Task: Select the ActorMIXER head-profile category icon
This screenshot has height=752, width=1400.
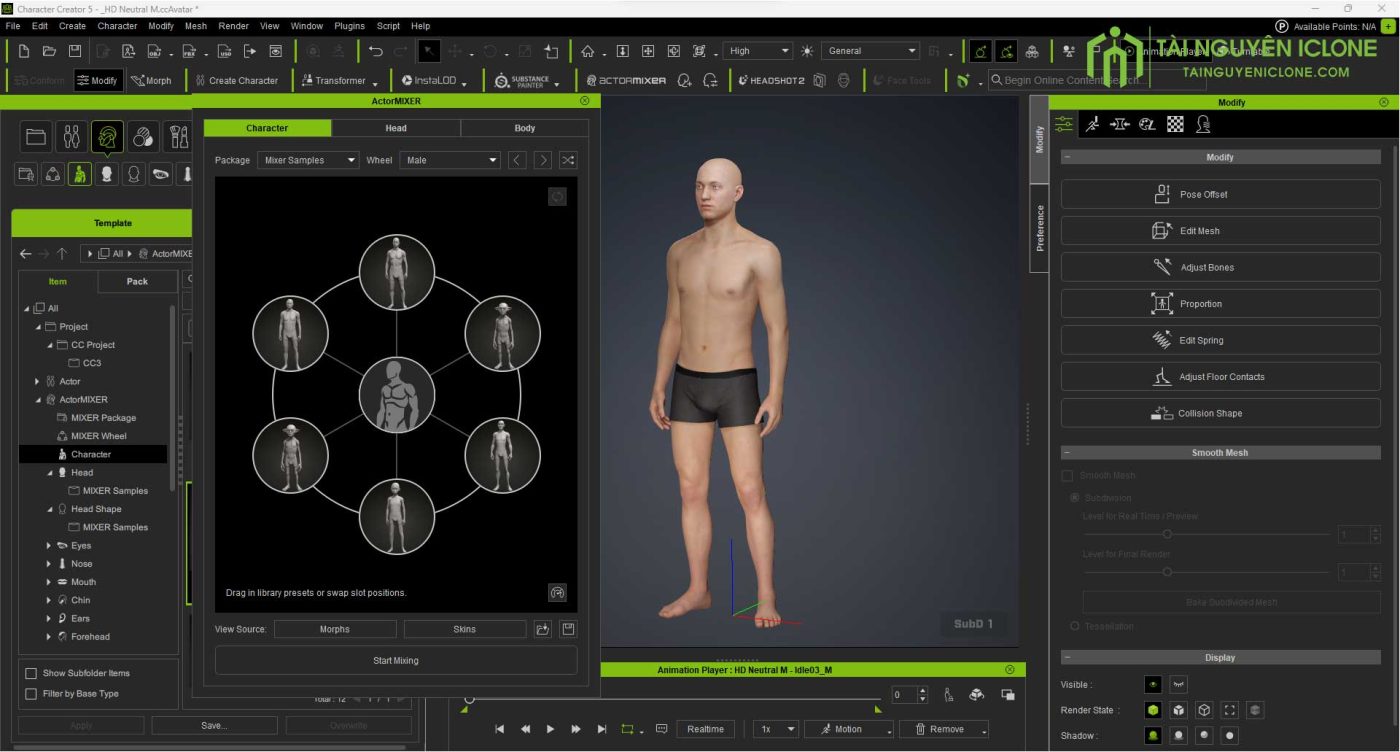Action: [x=107, y=136]
